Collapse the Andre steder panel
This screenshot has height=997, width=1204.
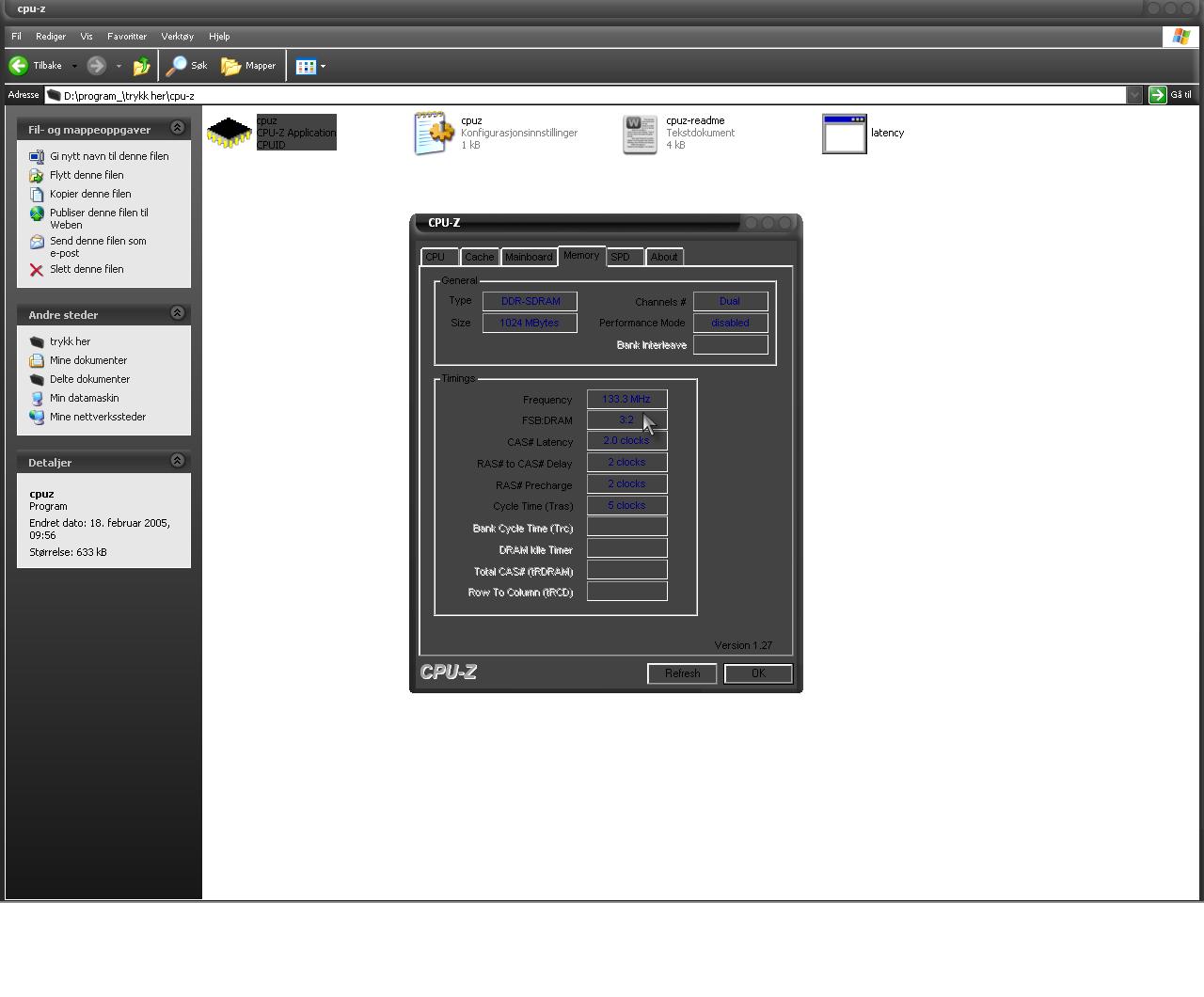(177, 313)
